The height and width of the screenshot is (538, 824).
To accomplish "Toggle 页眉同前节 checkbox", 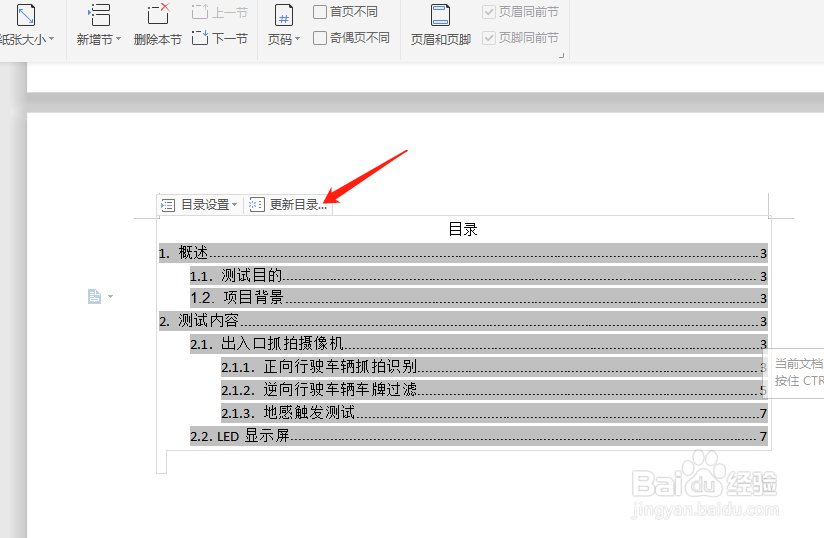I will tap(489, 12).
